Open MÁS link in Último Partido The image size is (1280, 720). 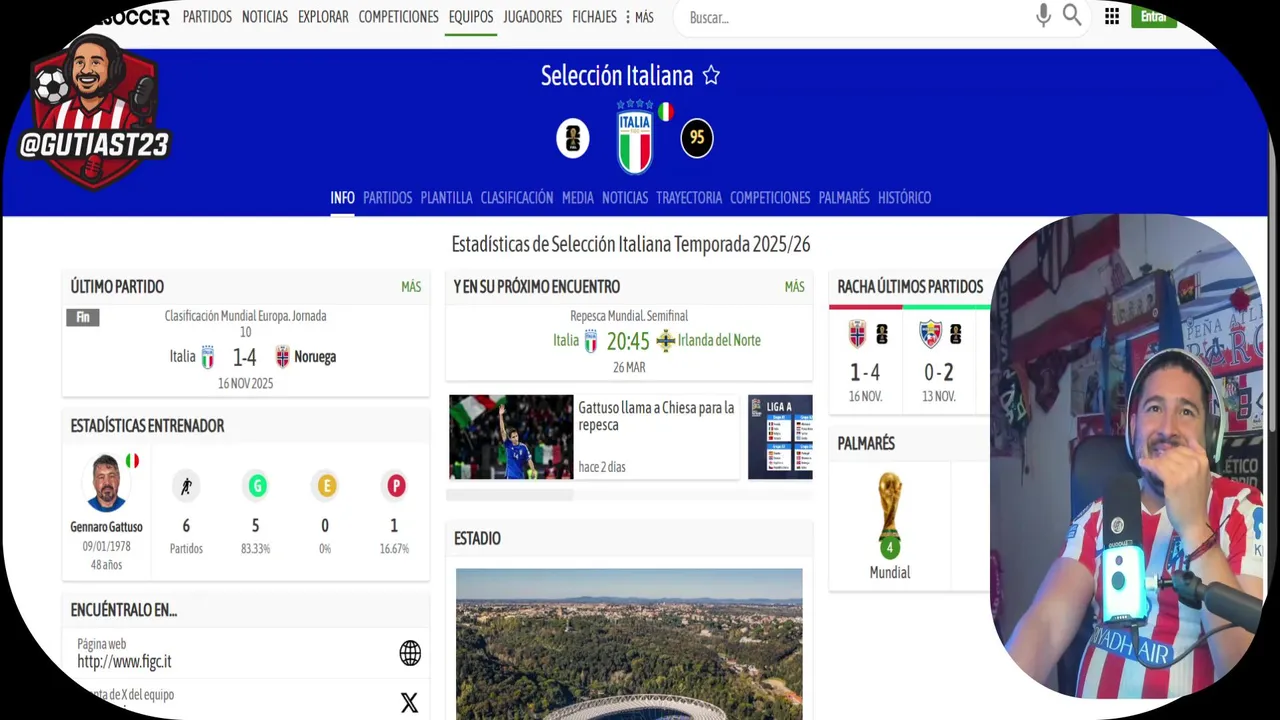tap(411, 287)
